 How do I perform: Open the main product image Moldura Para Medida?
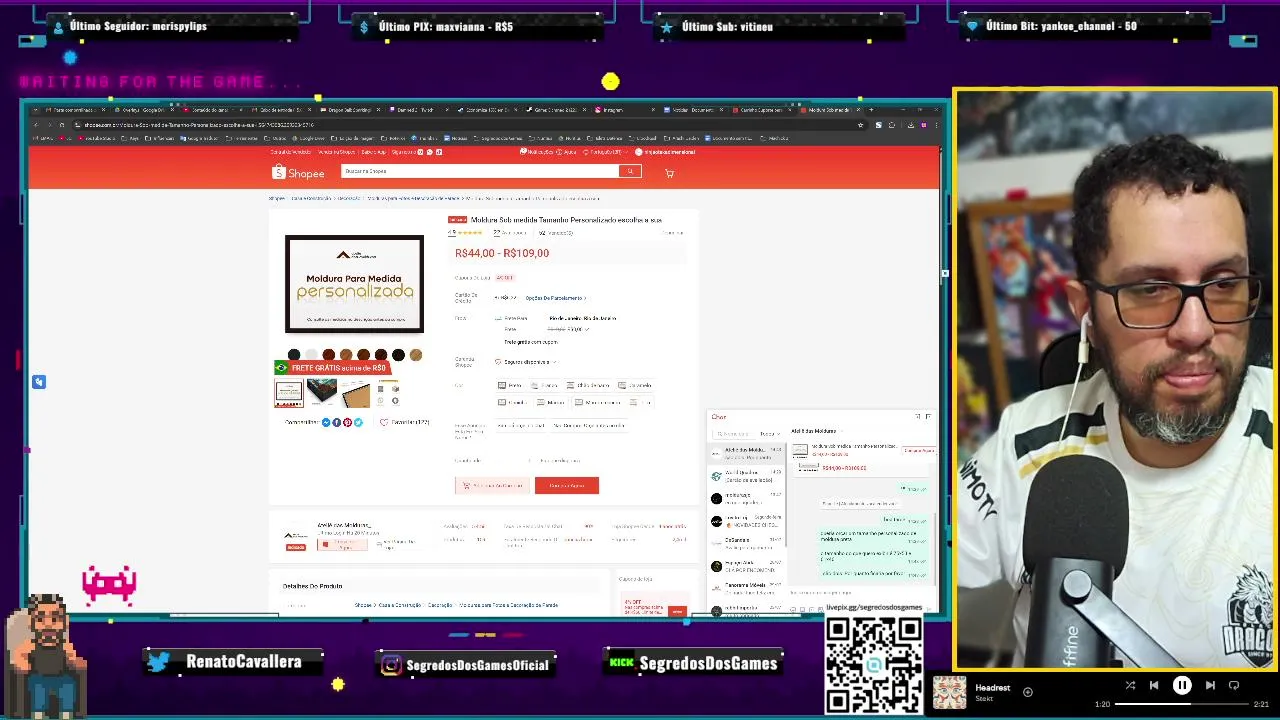coord(354,284)
